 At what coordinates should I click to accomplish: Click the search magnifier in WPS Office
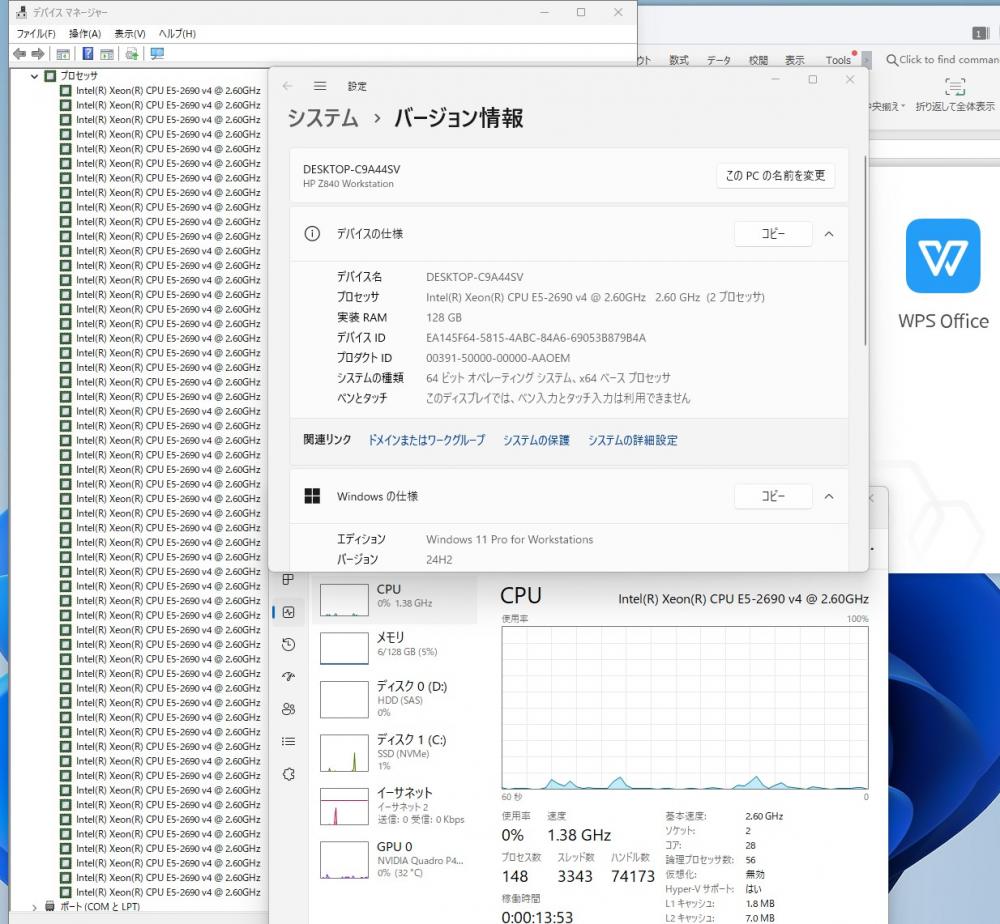[x=892, y=60]
